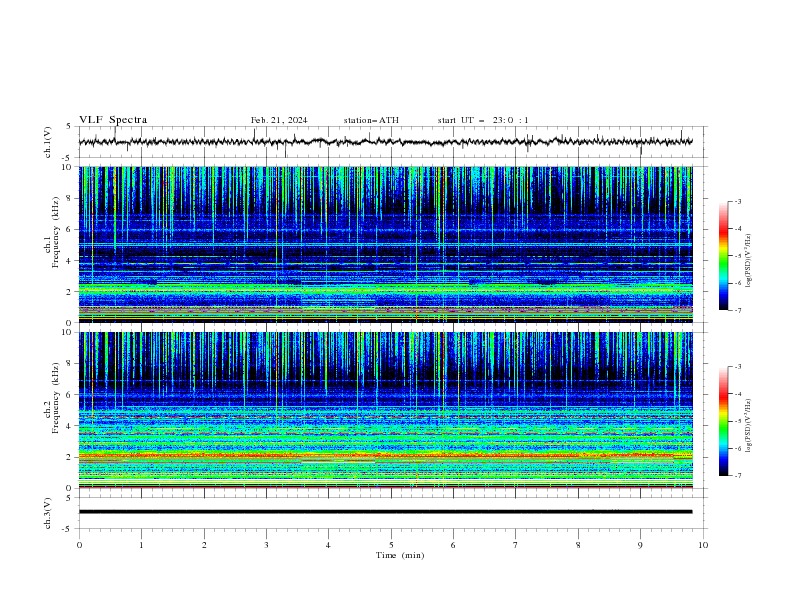Click the upper colorbar 'log(PSD)(V²/Hz)' label
The image size is (792, 612).
pyautogui.click(x=749, y=261)
